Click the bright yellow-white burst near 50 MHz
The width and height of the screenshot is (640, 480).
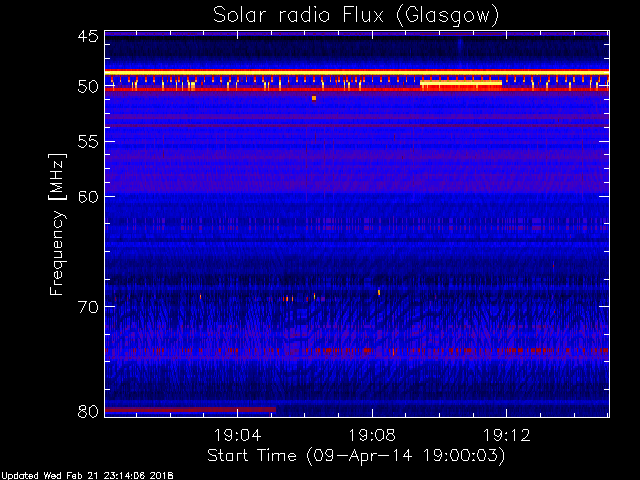pos(461,83)
